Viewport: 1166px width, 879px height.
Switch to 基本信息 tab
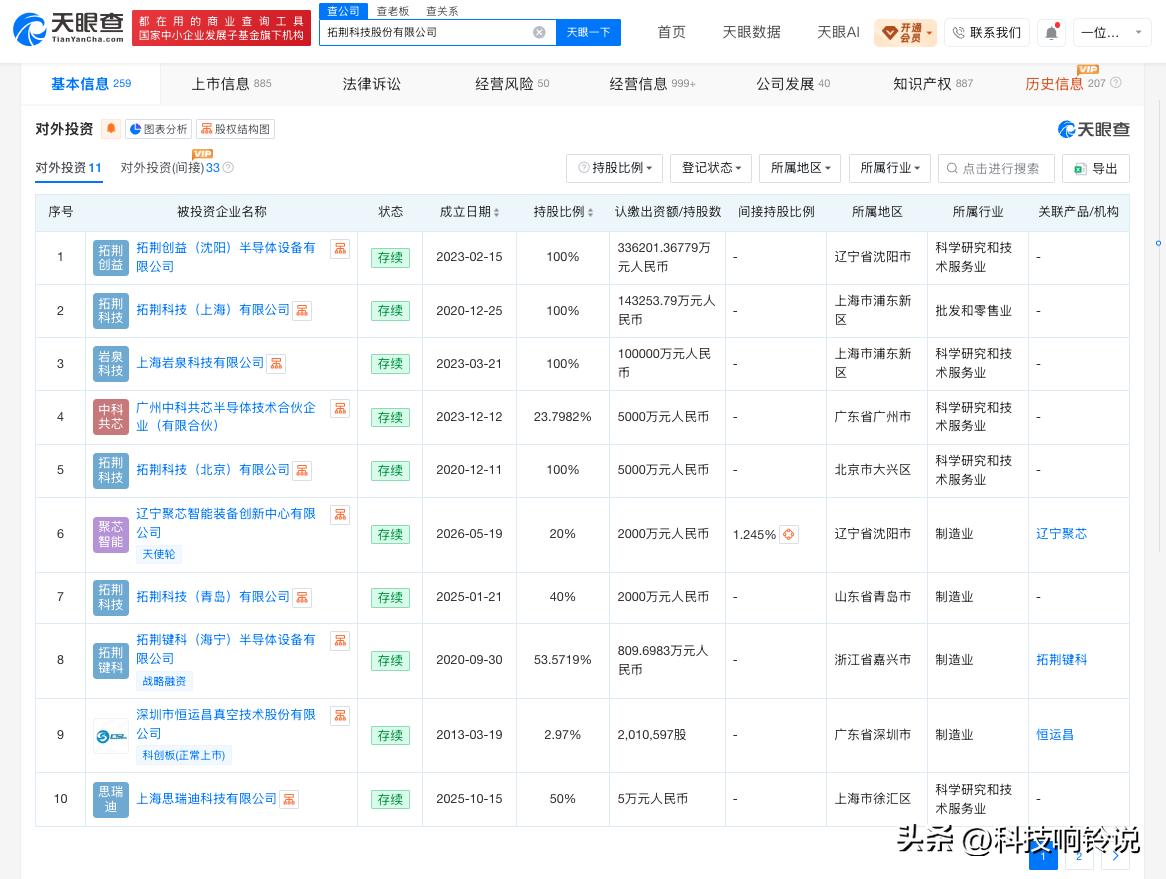[91, 84]
